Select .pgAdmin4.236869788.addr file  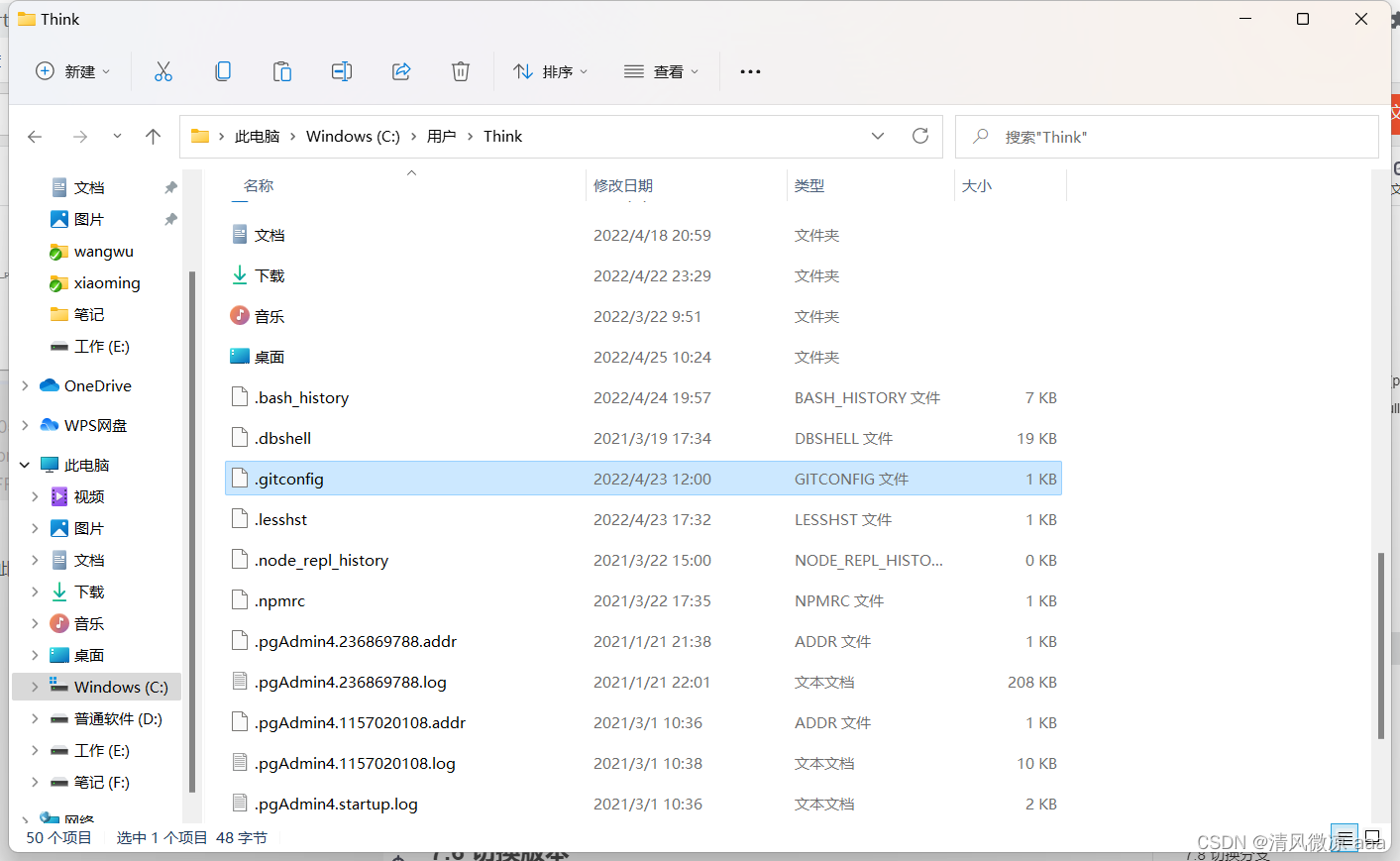click(x=644, y=641)
